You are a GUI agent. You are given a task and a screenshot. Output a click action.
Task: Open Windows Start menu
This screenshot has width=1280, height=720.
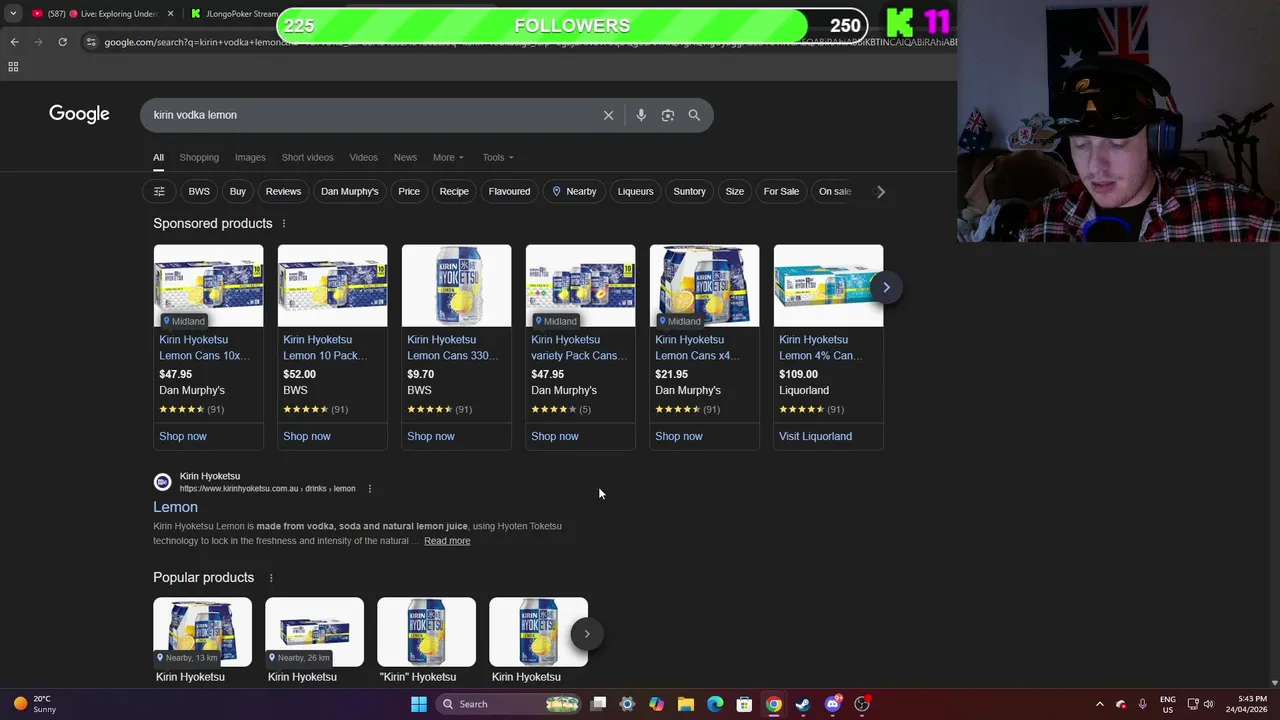(419, 704)
